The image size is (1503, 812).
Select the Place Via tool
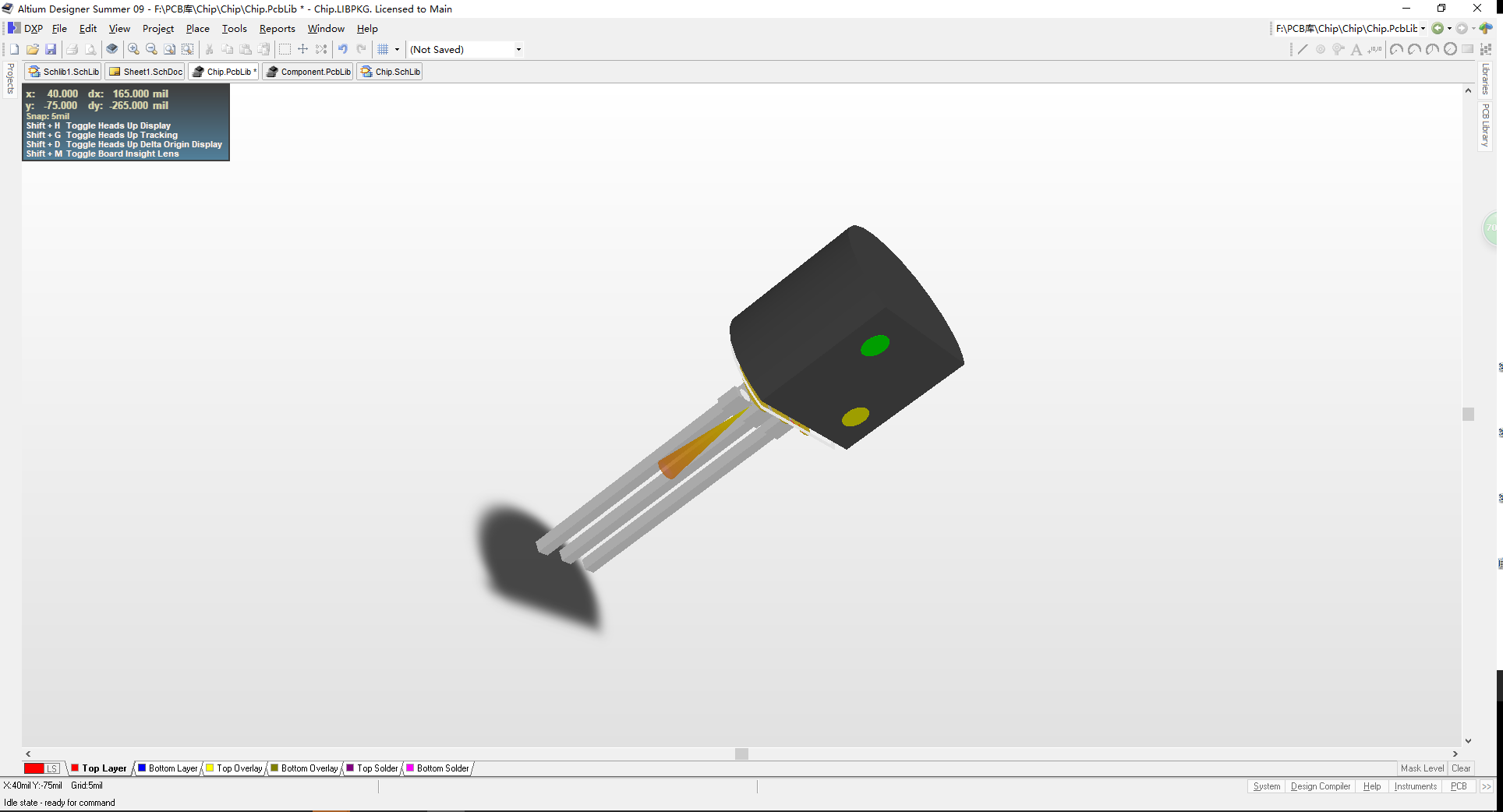point(1339,49)
